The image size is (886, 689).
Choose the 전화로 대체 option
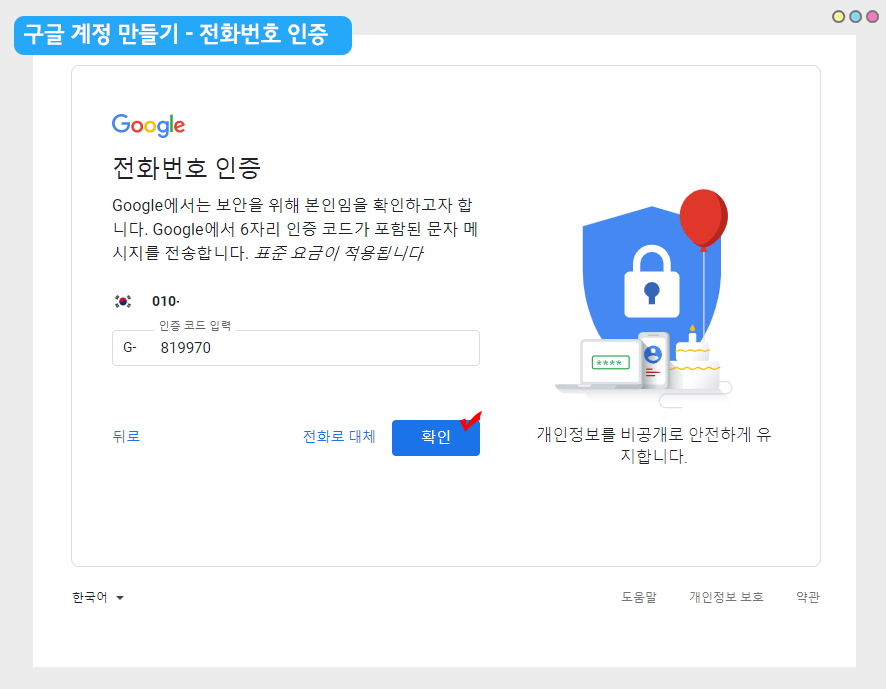pyautogui.click(x=339, y=437)
